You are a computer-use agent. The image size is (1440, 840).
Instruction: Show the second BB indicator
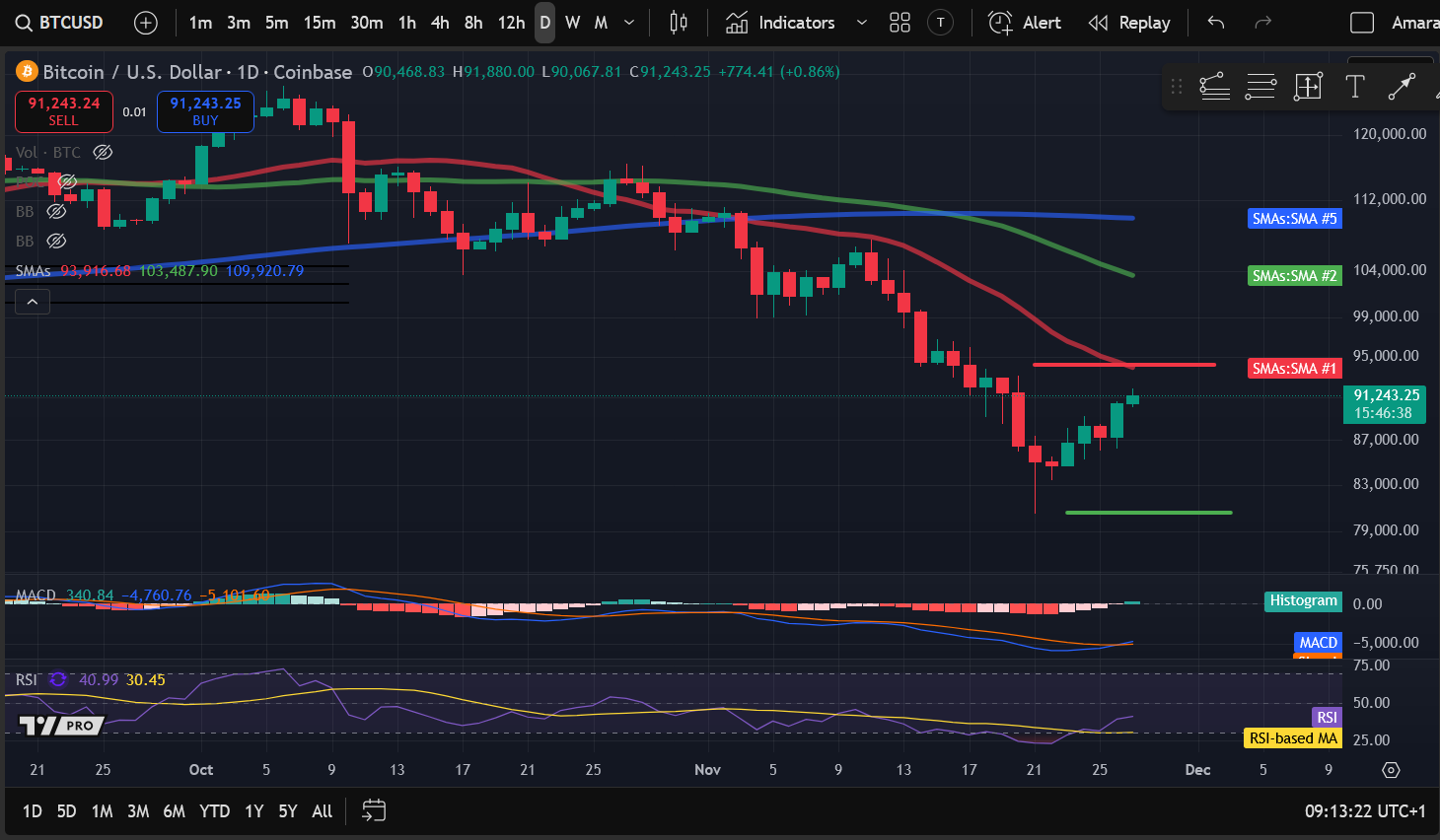(56, 241)
